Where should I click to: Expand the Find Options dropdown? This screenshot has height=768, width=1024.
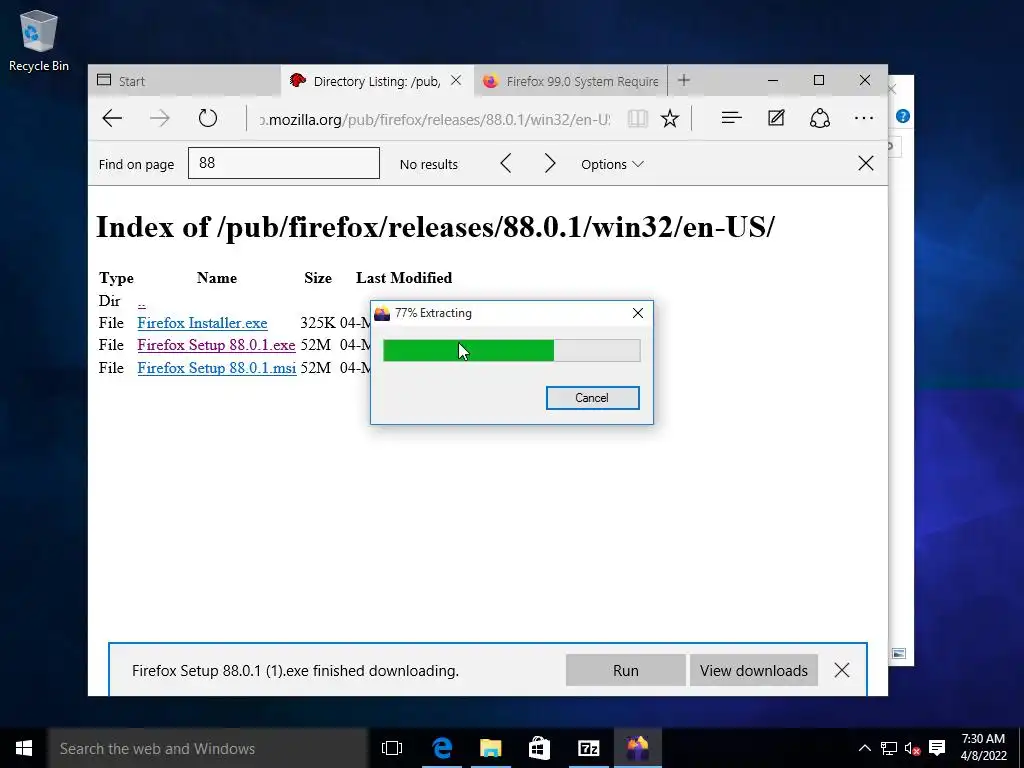tap(612, 165)
